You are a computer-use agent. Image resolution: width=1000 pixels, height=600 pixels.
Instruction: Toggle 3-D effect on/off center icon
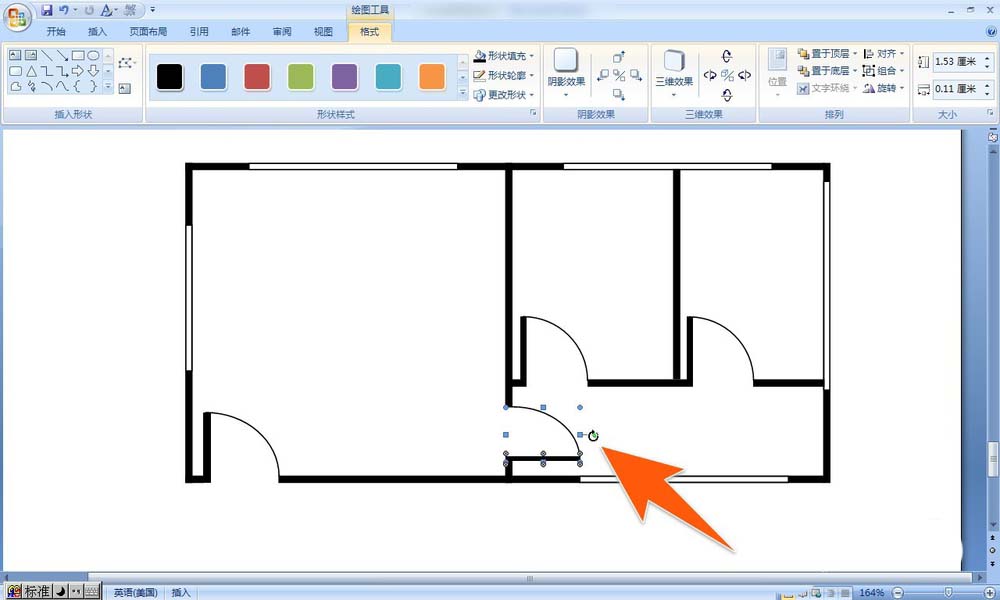727,75
